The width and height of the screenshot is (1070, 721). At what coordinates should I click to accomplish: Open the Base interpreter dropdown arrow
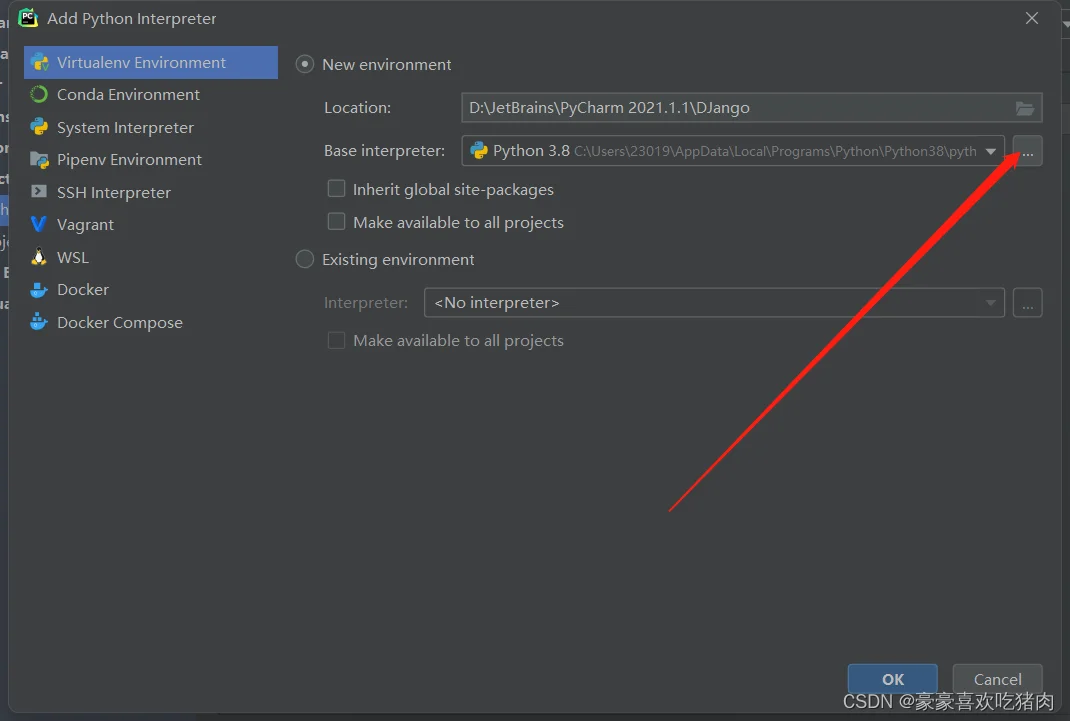(991, 151)
